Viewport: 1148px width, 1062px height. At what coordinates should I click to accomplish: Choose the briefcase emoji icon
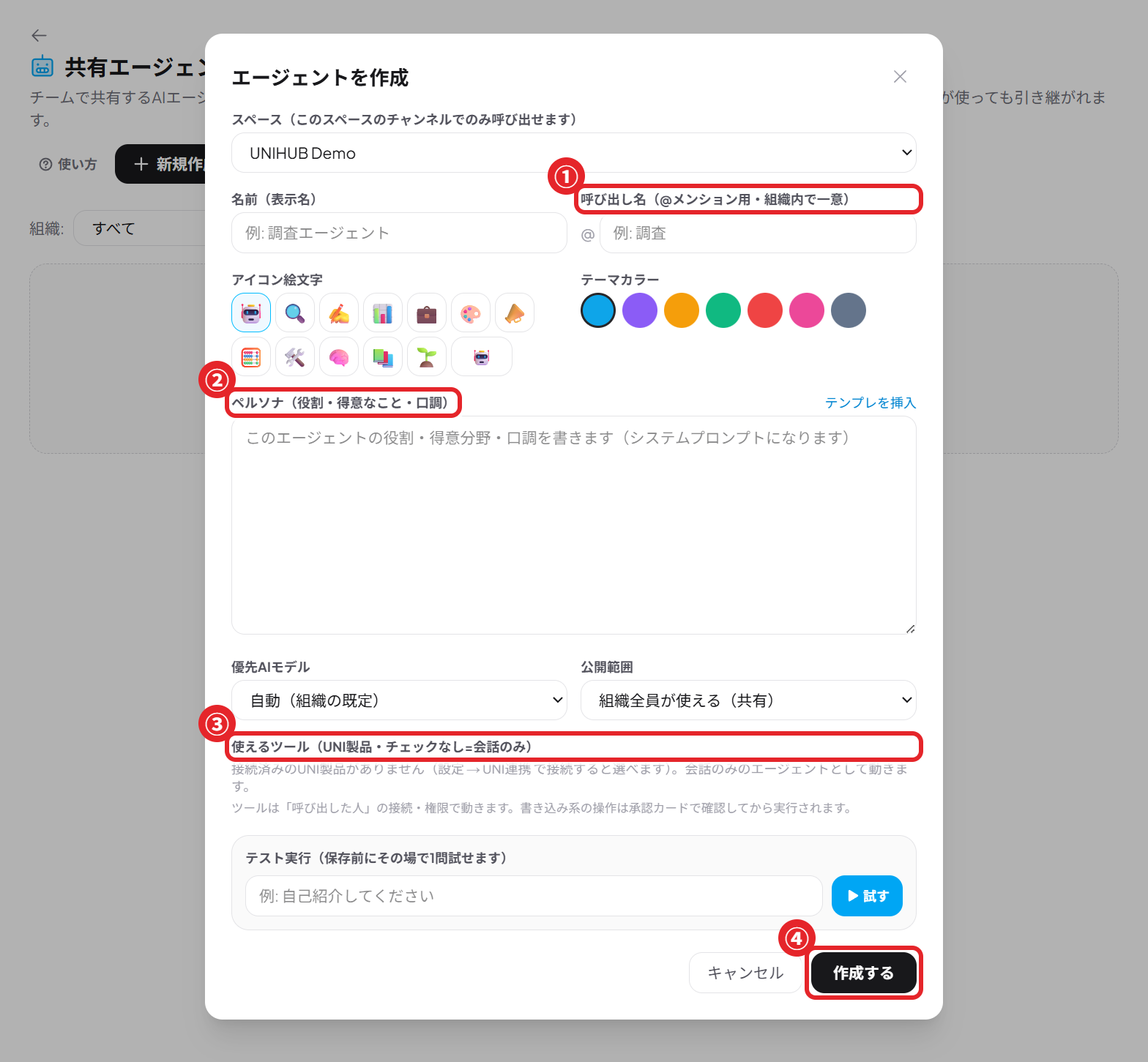(427, 313)
